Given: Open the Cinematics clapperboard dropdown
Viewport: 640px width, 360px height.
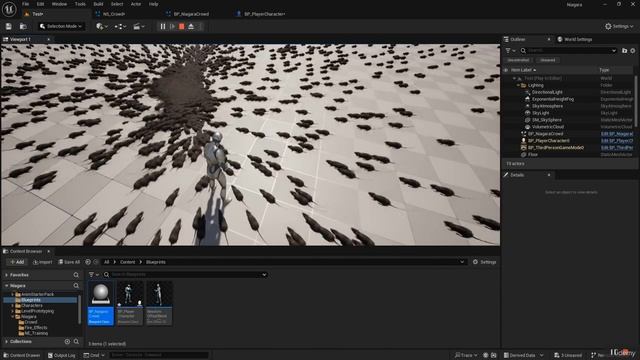Looking at the screenshot, I should coord(139,27).
